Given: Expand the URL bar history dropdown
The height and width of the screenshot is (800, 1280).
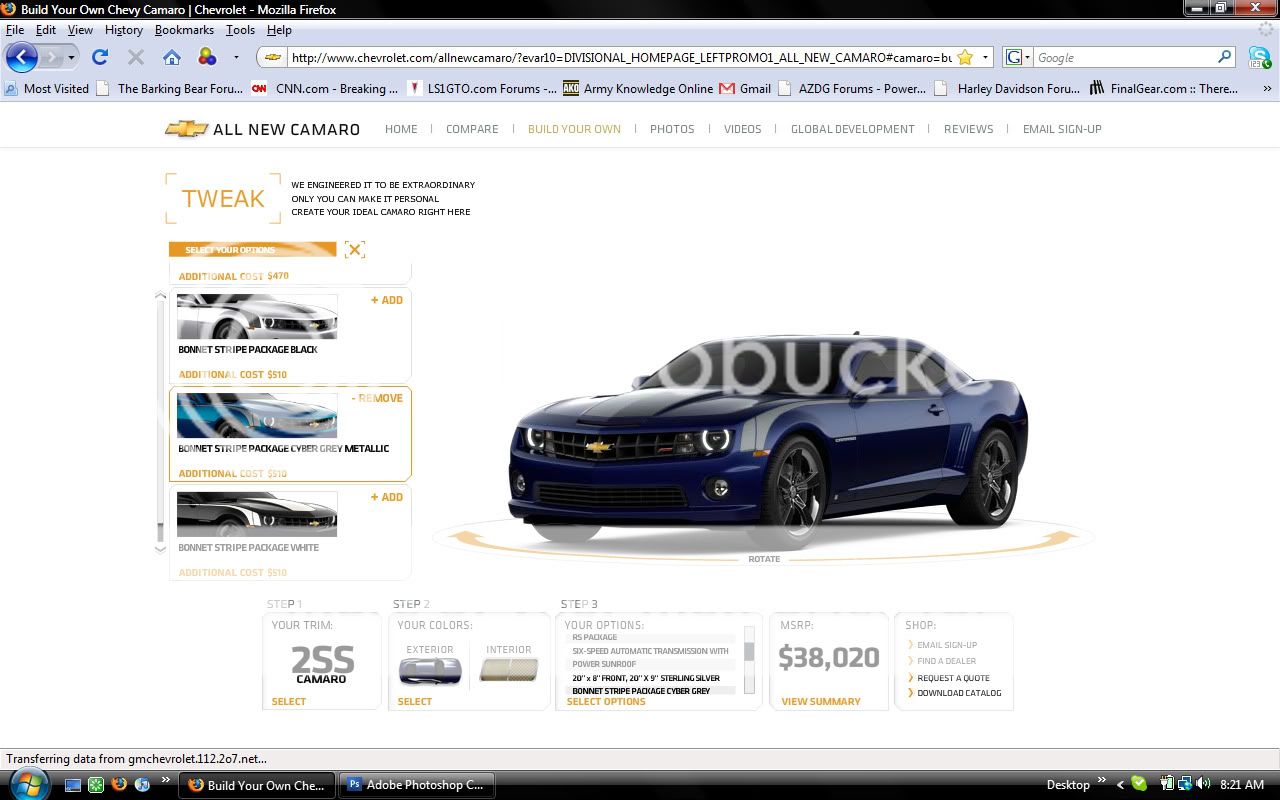Looking at the screenshot, I should [x=985, y=57].
